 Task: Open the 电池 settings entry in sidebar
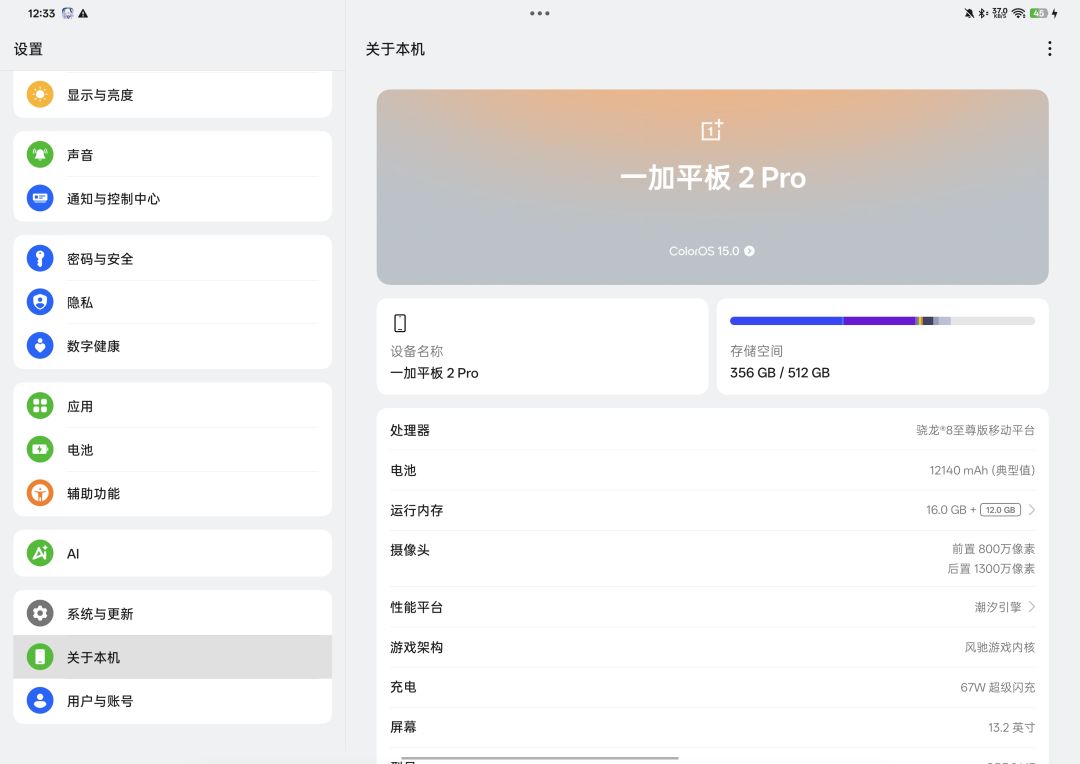point(172,449)
